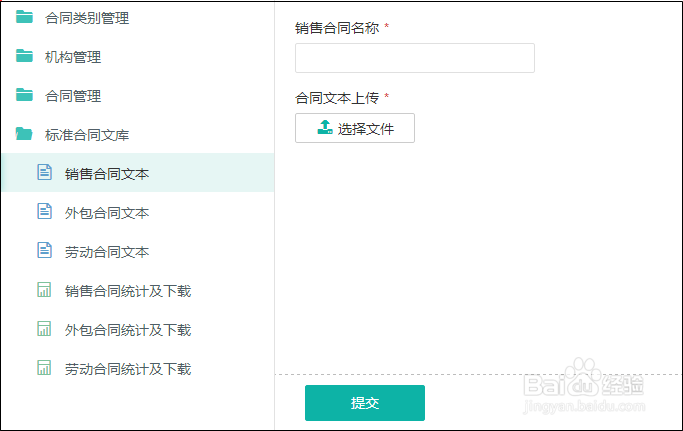Screen dimensions: 683x431
Task: Open 外包合同文本 in the sidebar
Action: click(x=107, y=213)
